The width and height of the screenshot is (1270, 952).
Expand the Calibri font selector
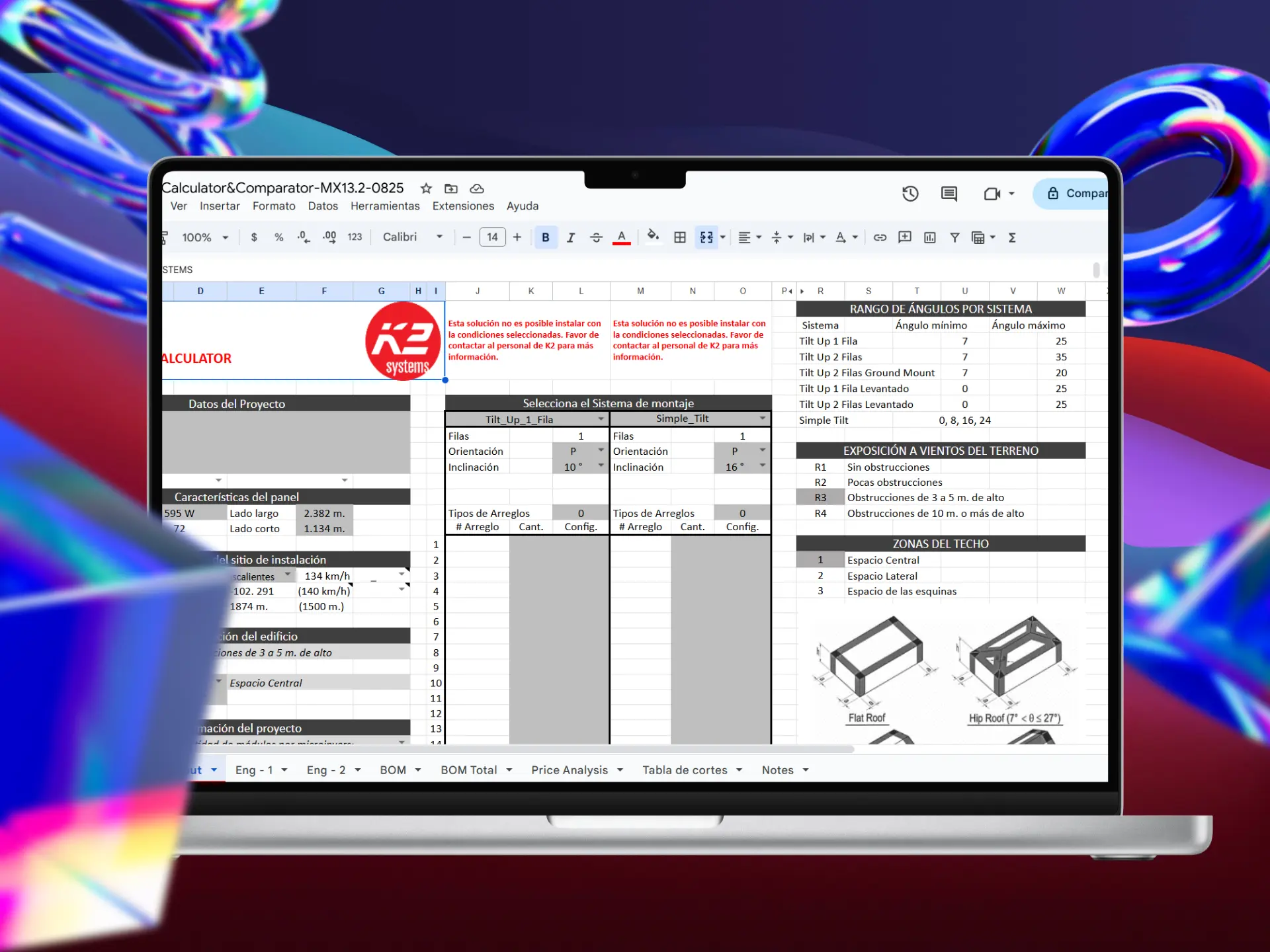[439, 237]
